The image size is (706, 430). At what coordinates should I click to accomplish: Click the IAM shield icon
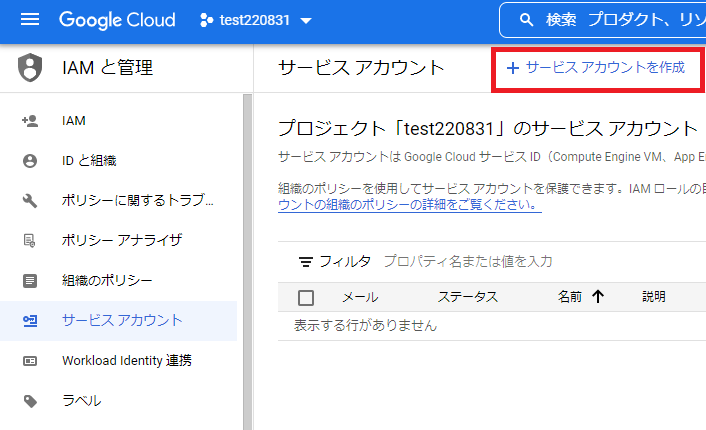pyautogui.click(x=31, y=68)
